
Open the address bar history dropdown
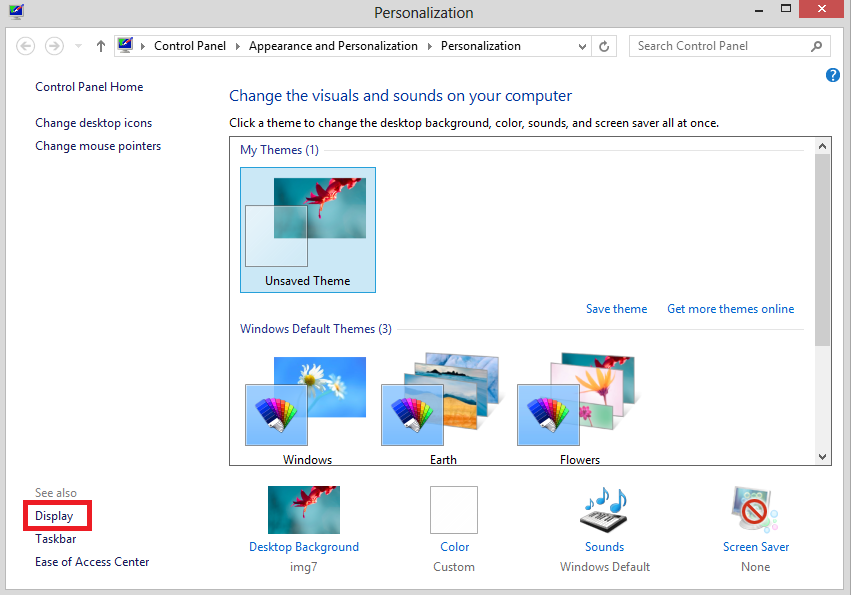click(582, 47)
